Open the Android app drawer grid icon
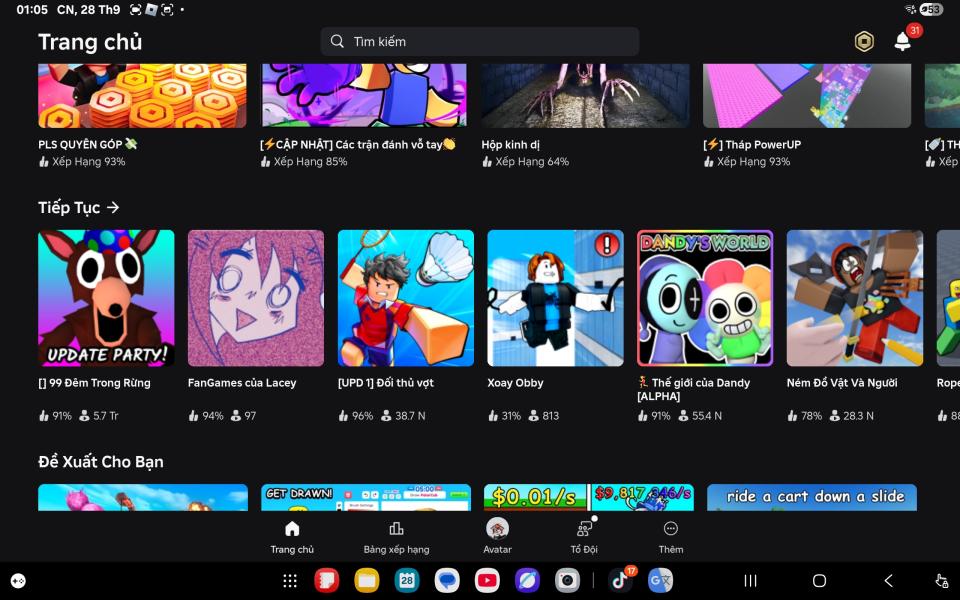 coord(290,580)
